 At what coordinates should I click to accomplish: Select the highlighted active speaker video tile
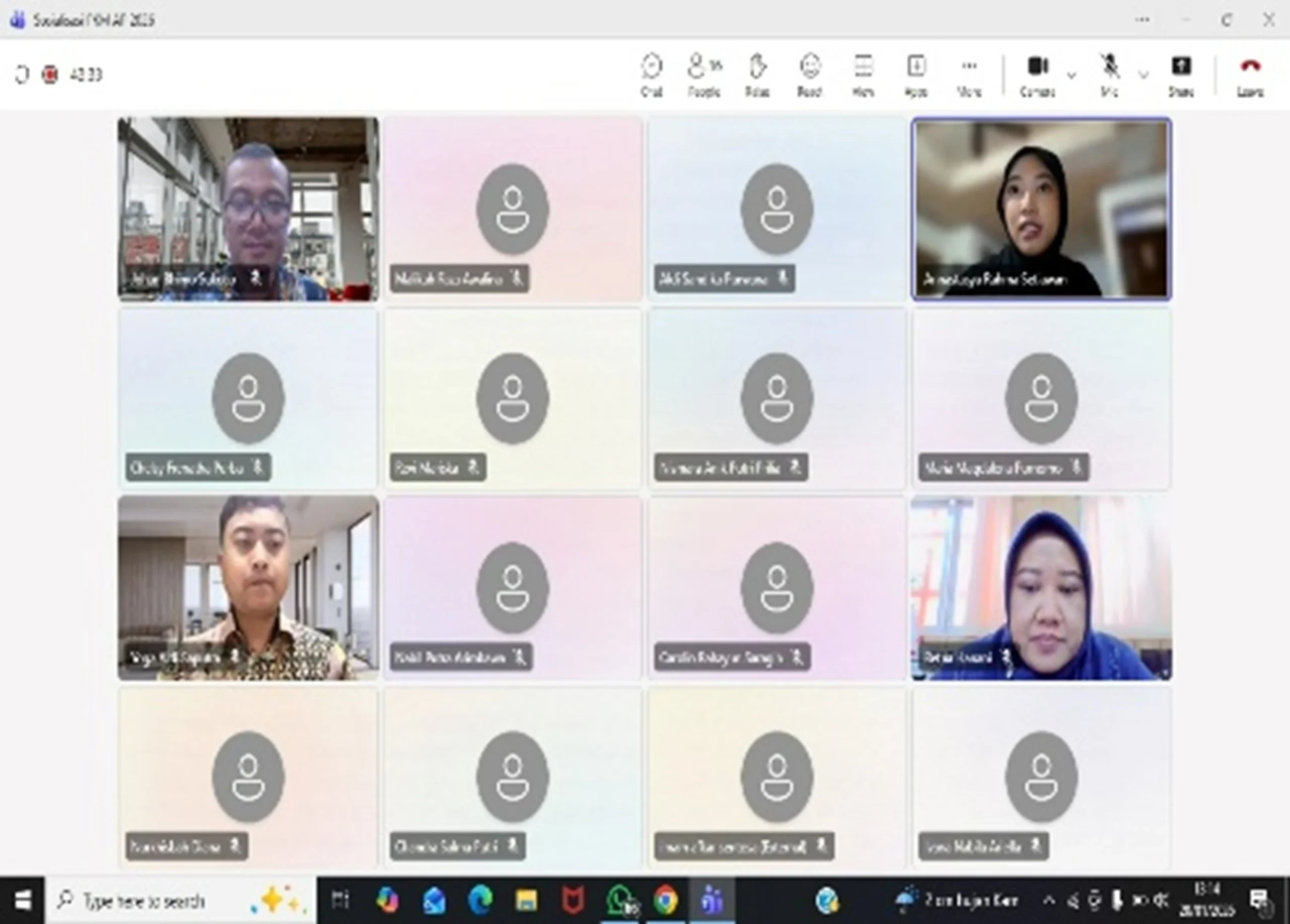(x=1041, y=209)
